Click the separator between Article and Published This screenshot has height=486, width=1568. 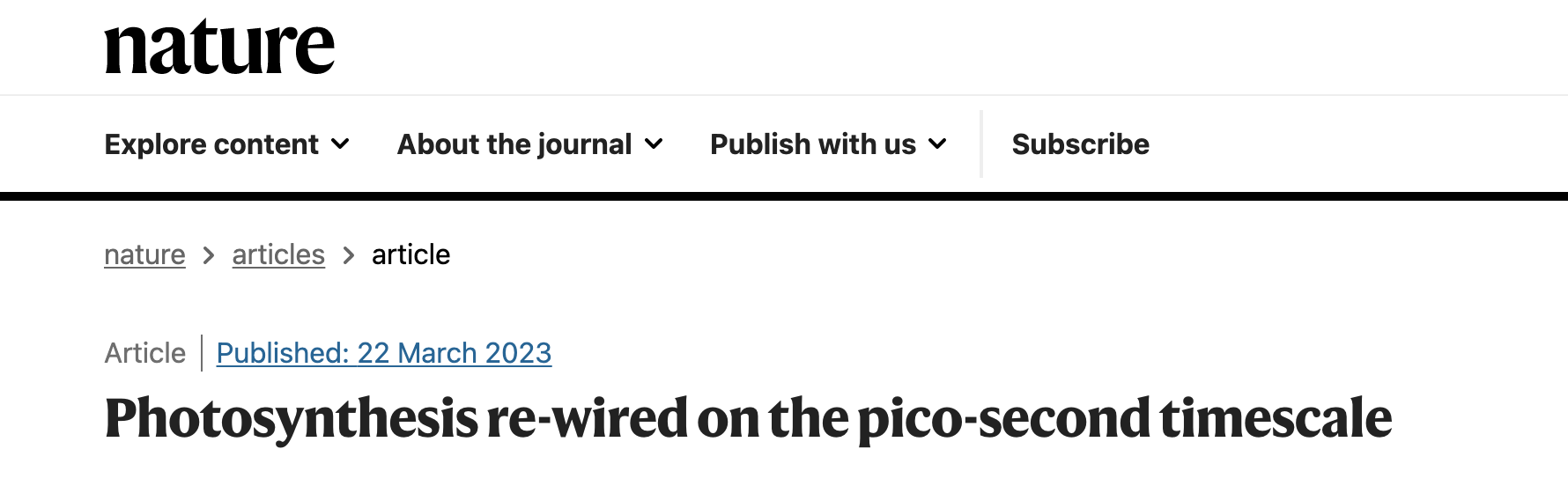click(202, 353)
